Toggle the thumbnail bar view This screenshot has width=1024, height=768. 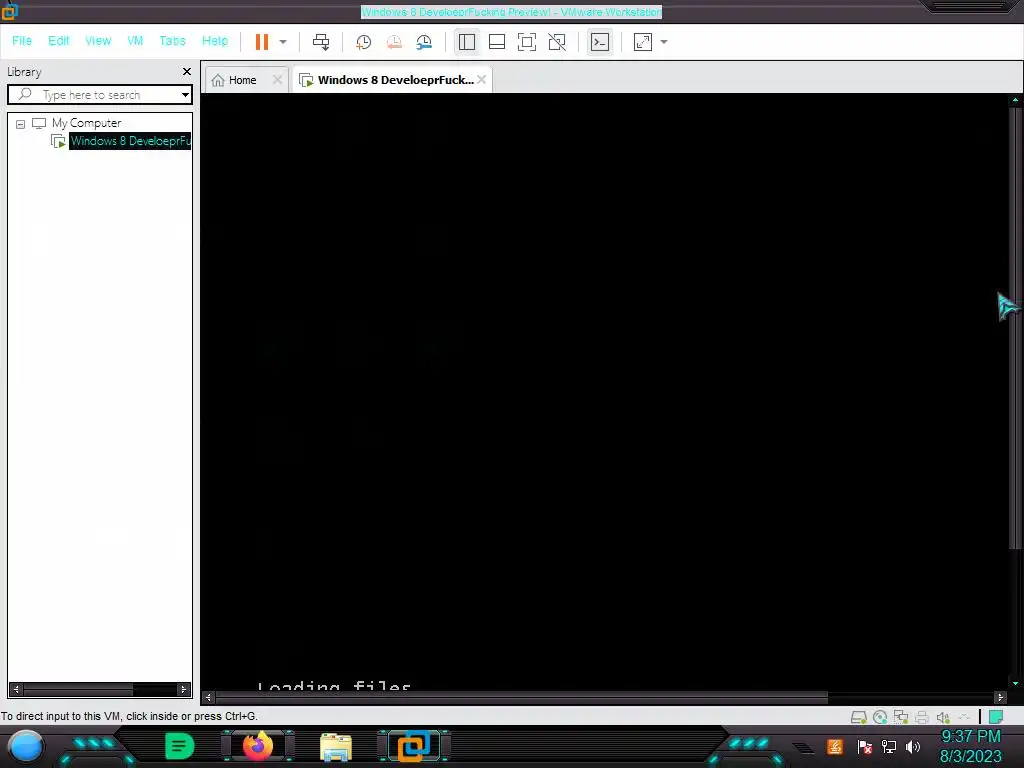497,42
